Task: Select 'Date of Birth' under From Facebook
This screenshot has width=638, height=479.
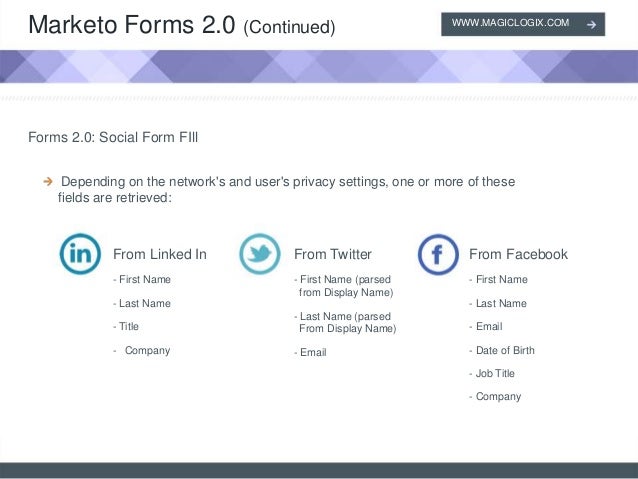Action: 505,350
